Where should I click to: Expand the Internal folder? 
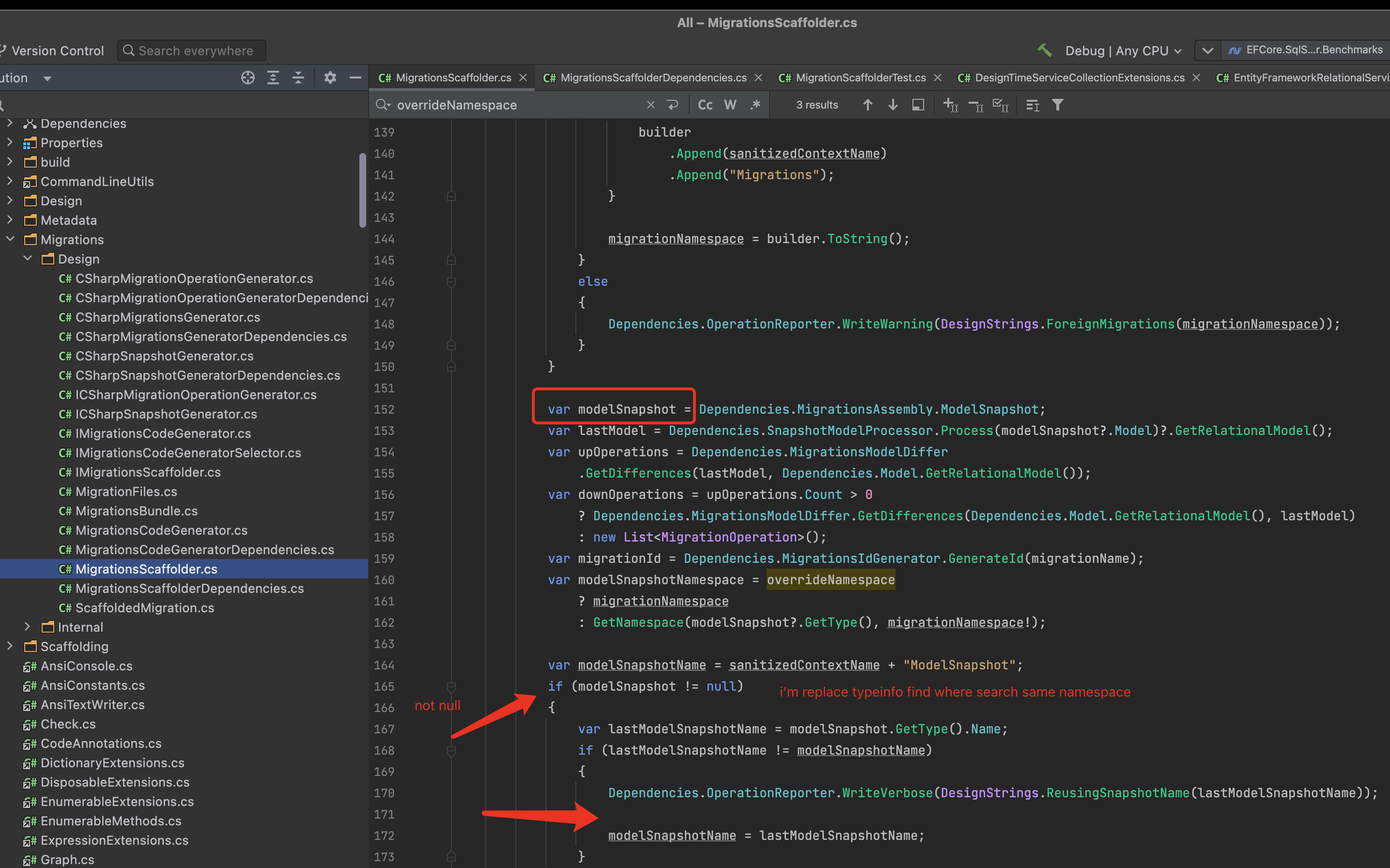point(27,626)
